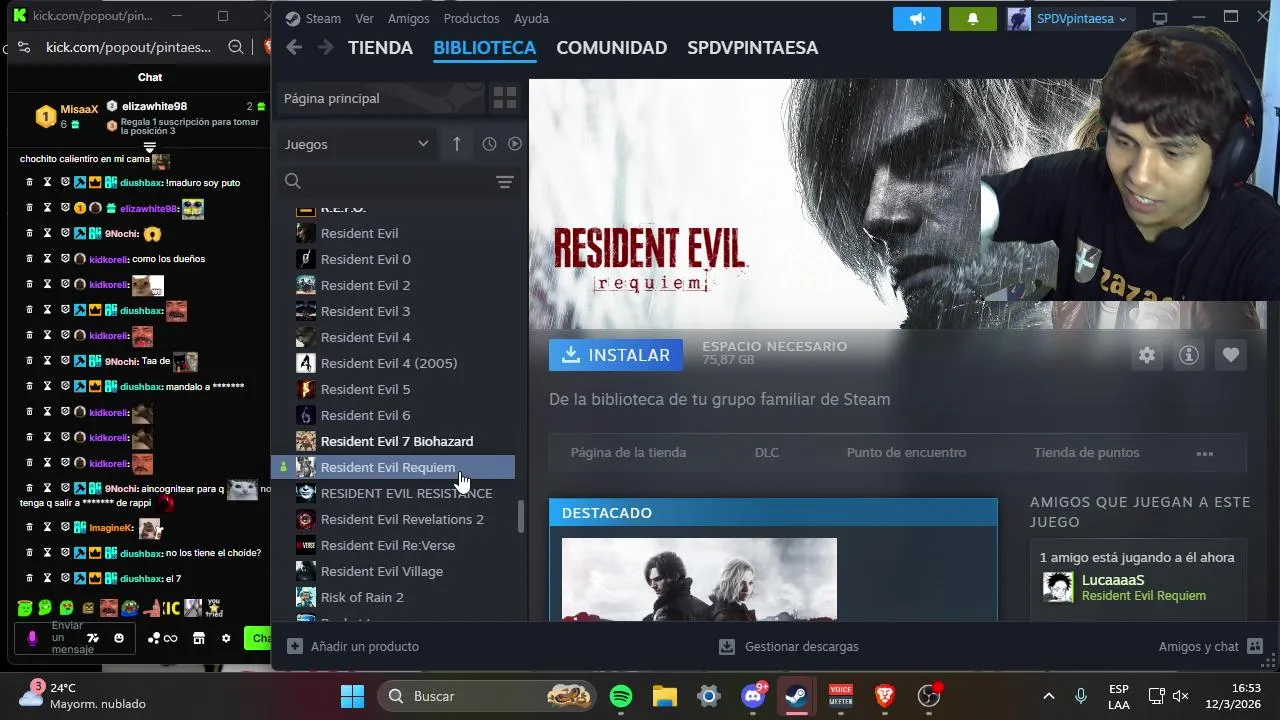This screenshot has width=1280, height=720.
Task: Open the Productos menu
Action: coord(471,18)
